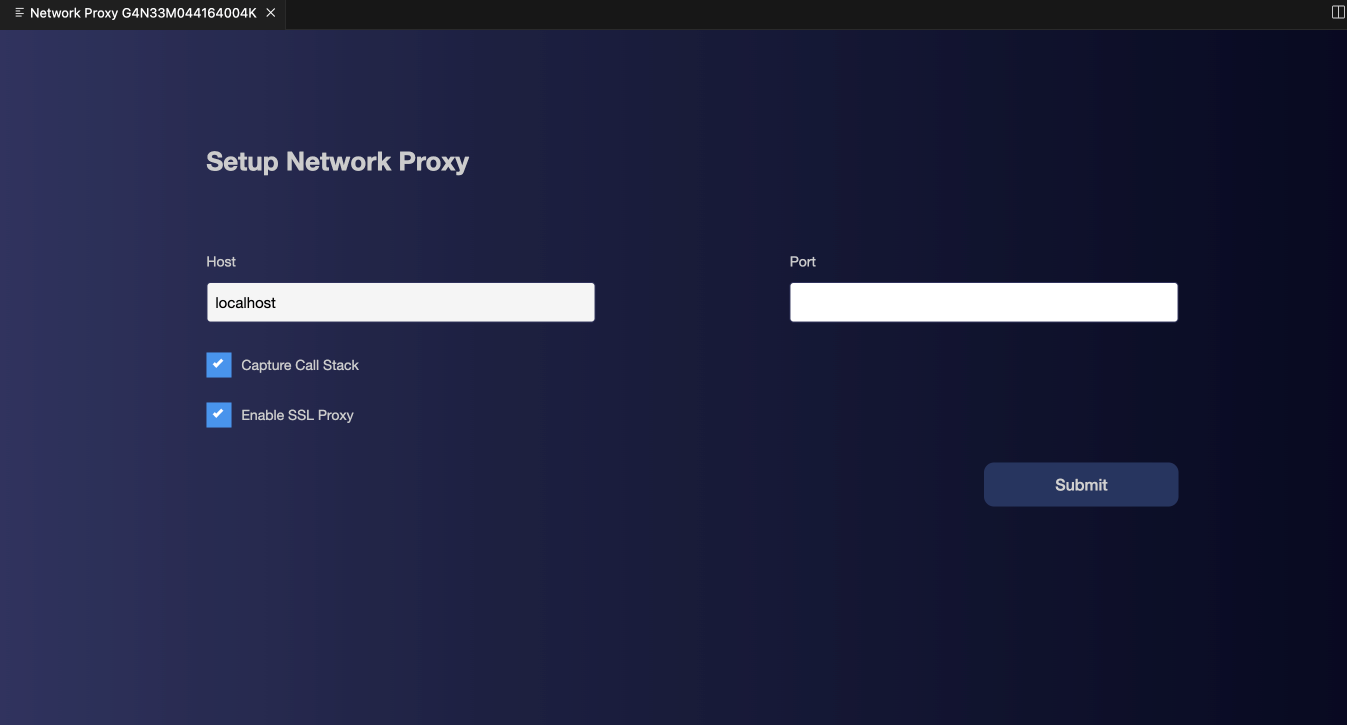Click the Setup Network Proxy heading
The height and width of the screenshot is (725, 1347).
(337, 161)
